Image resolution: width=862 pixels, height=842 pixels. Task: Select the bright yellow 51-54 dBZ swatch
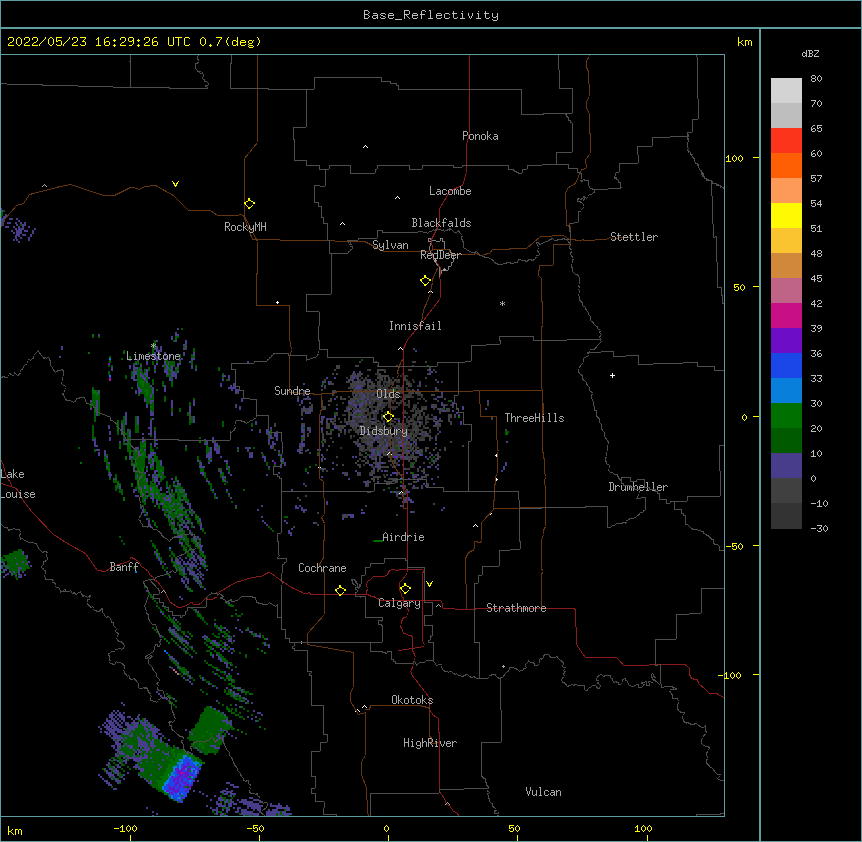(x=786, y=215)
